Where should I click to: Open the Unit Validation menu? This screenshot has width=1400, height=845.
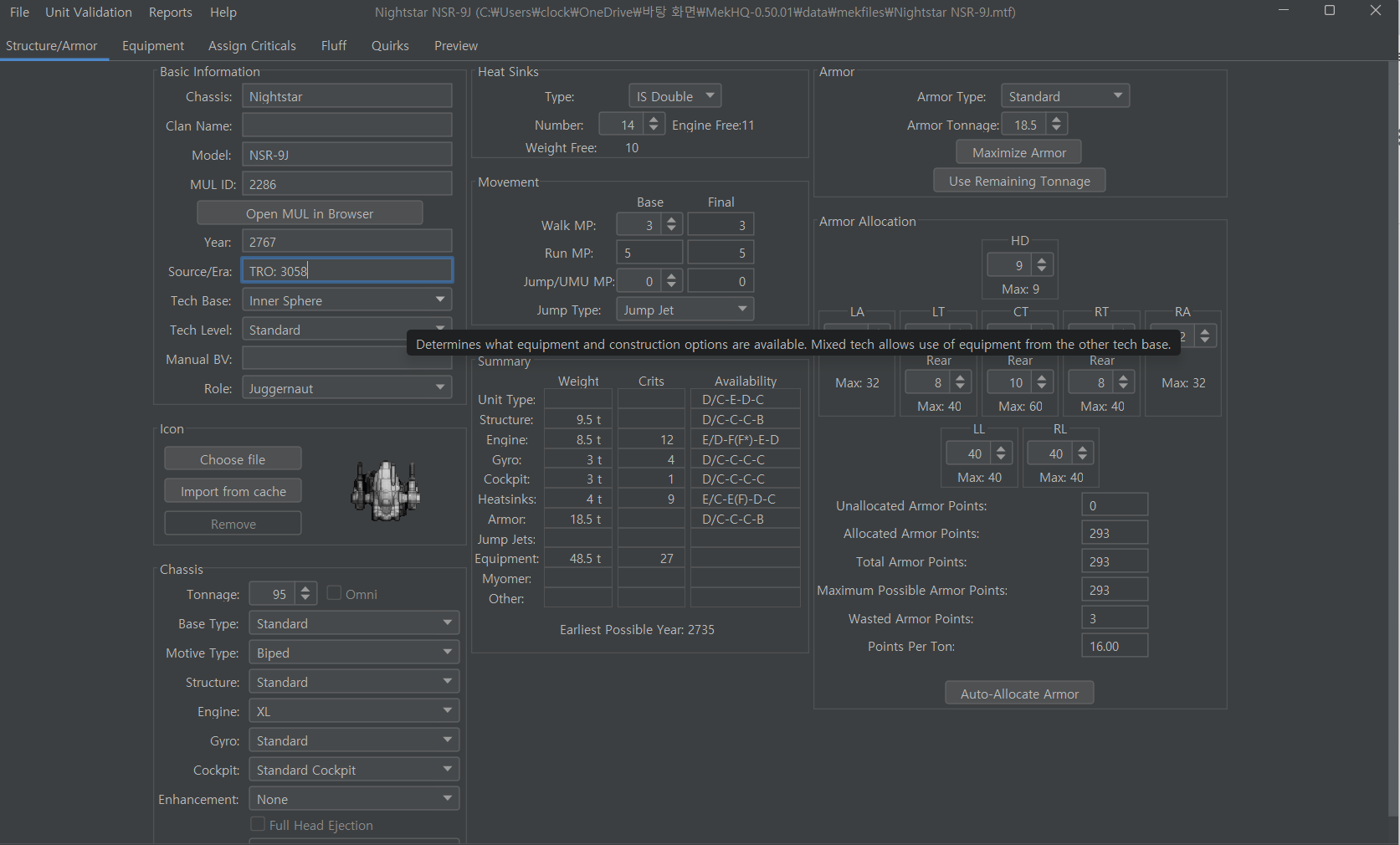pyautogui.click(x=89, y=13)
